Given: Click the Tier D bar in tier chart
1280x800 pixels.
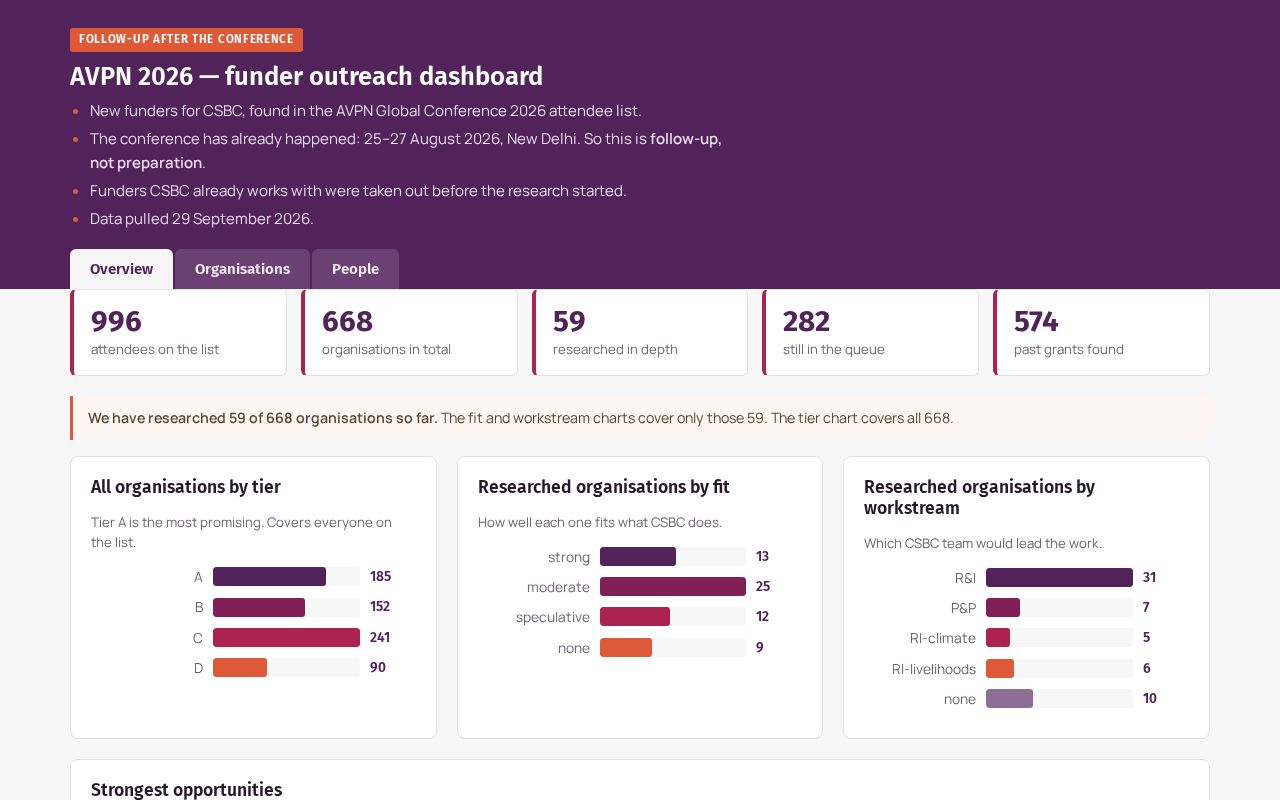Looking at the screenshot, I should click(240, 668).
